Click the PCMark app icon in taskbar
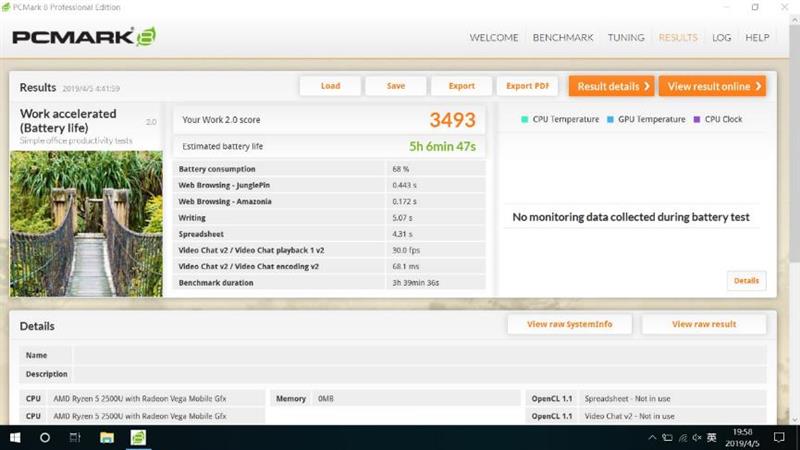This screenshot has height=450, width=800. [138, 438]
